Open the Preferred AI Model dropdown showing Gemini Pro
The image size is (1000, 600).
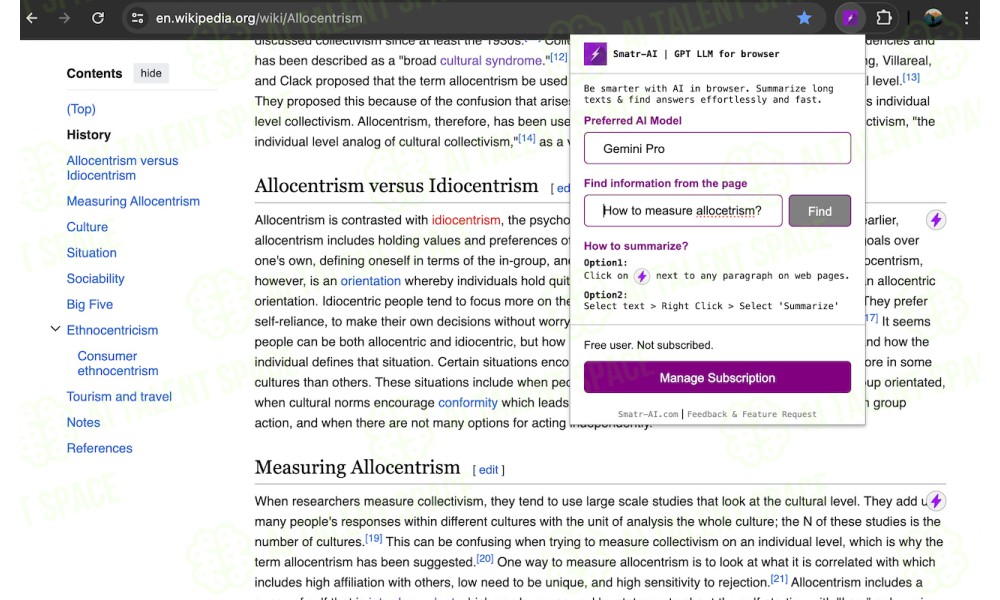[717, 149]
